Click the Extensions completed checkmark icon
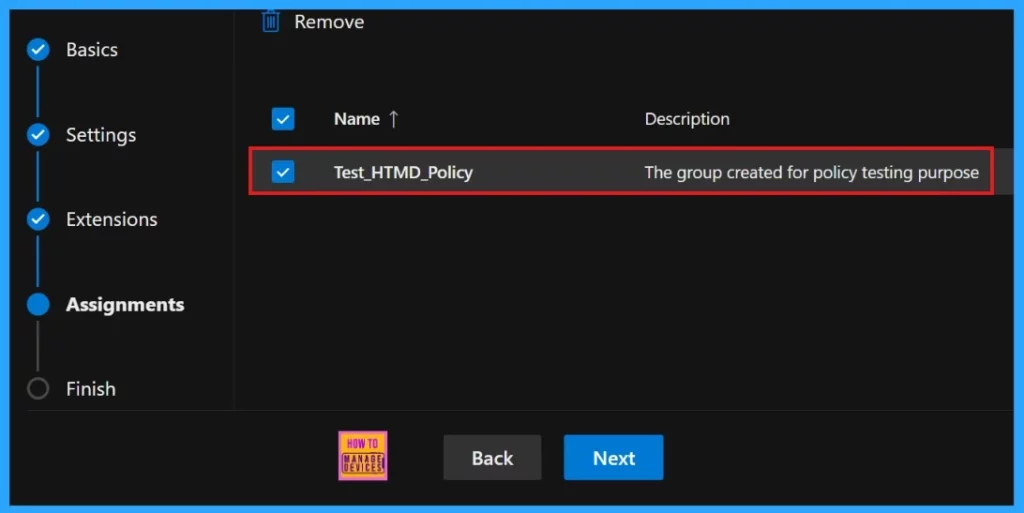 click(x=38, y=219)
